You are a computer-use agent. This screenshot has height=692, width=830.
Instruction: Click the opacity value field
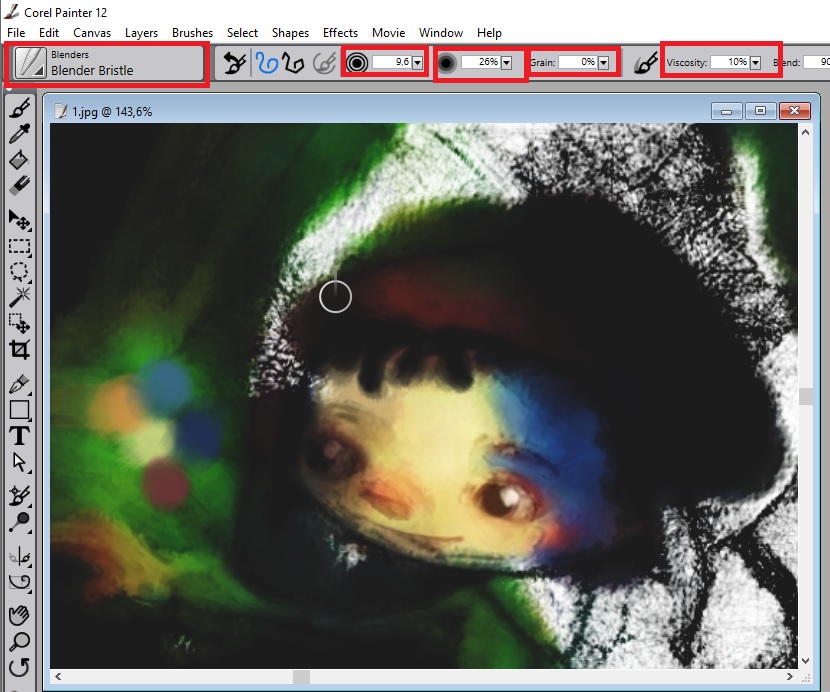tap(481, 62)
